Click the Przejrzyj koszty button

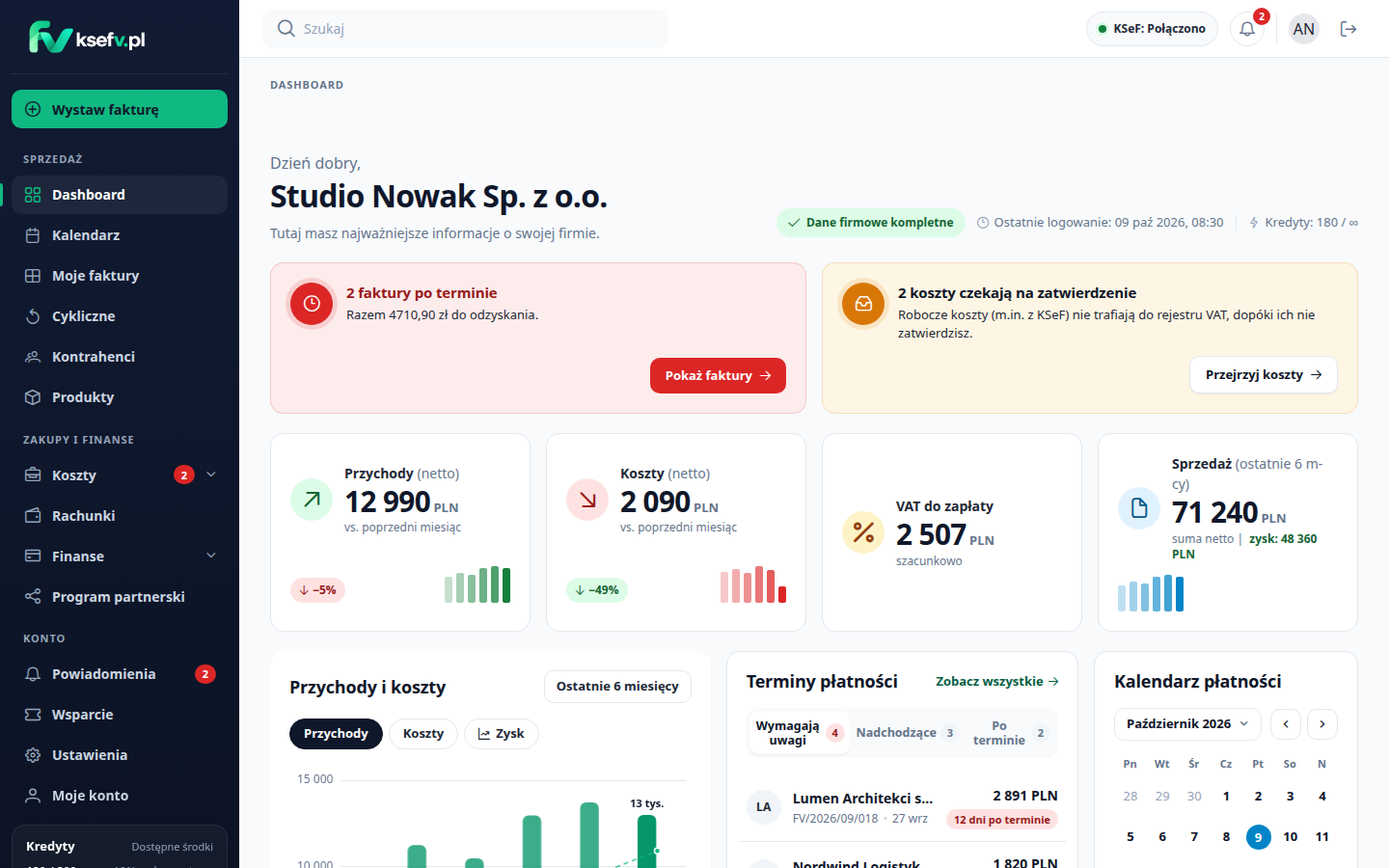[x=1264, y=375]
